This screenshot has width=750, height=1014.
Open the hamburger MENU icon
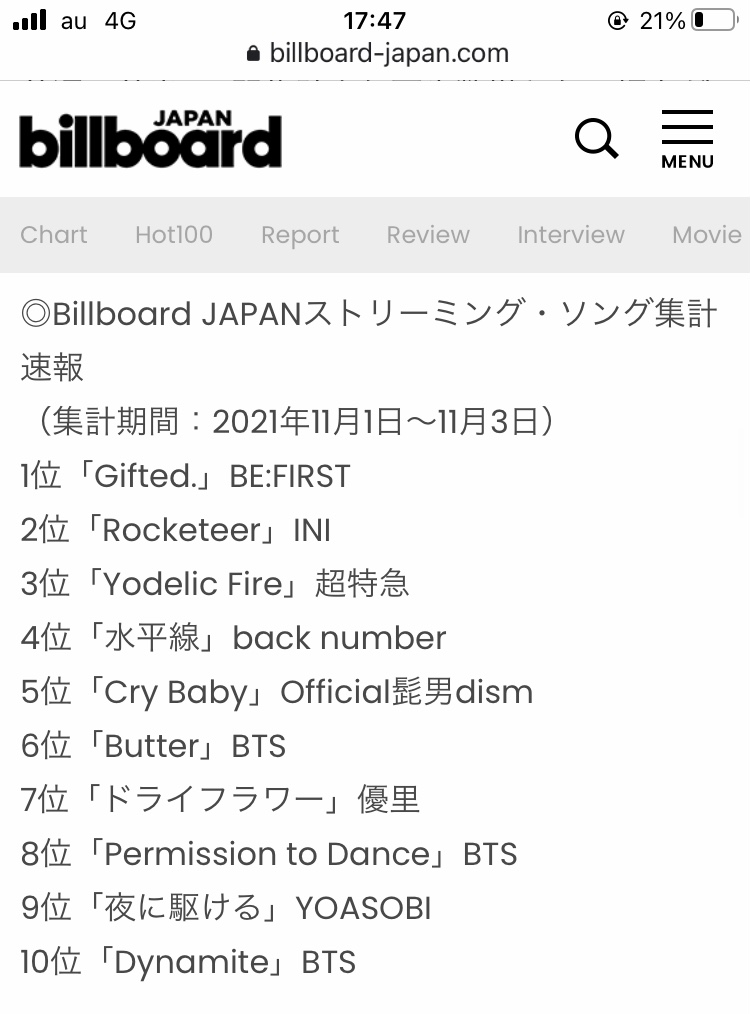coord(687,139)
